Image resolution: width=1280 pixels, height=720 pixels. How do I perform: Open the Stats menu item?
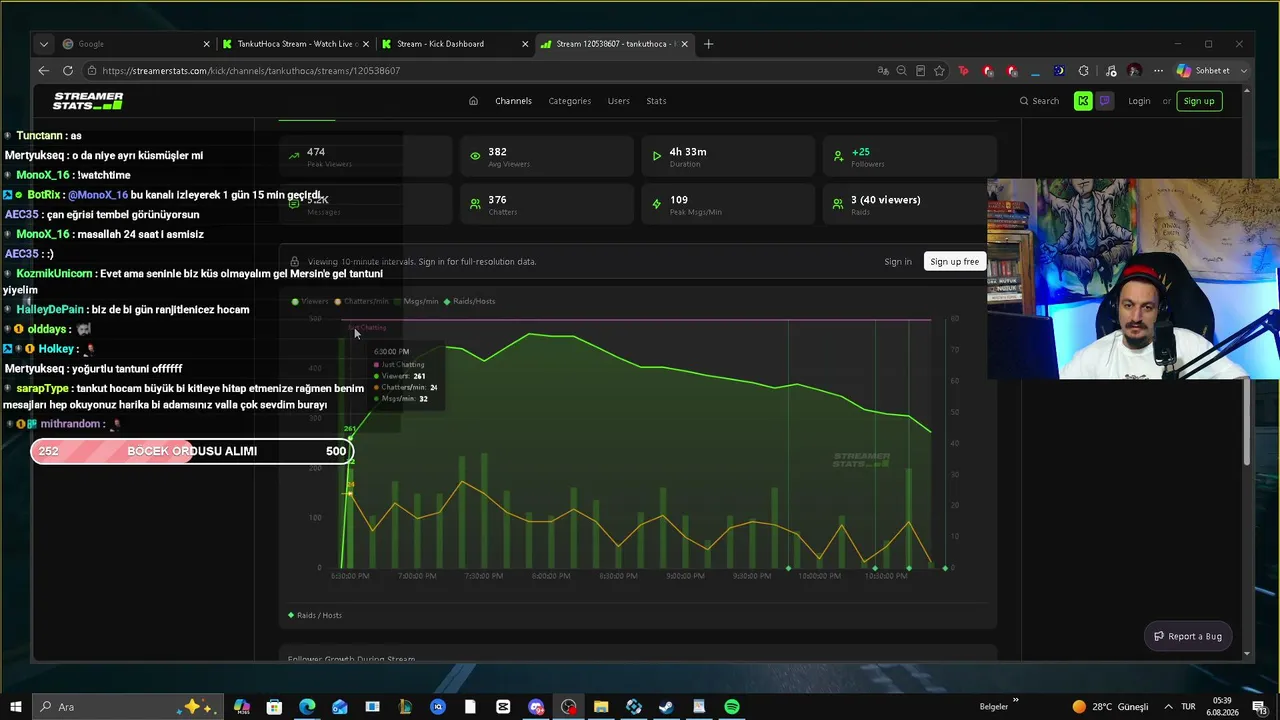[656, 101]
